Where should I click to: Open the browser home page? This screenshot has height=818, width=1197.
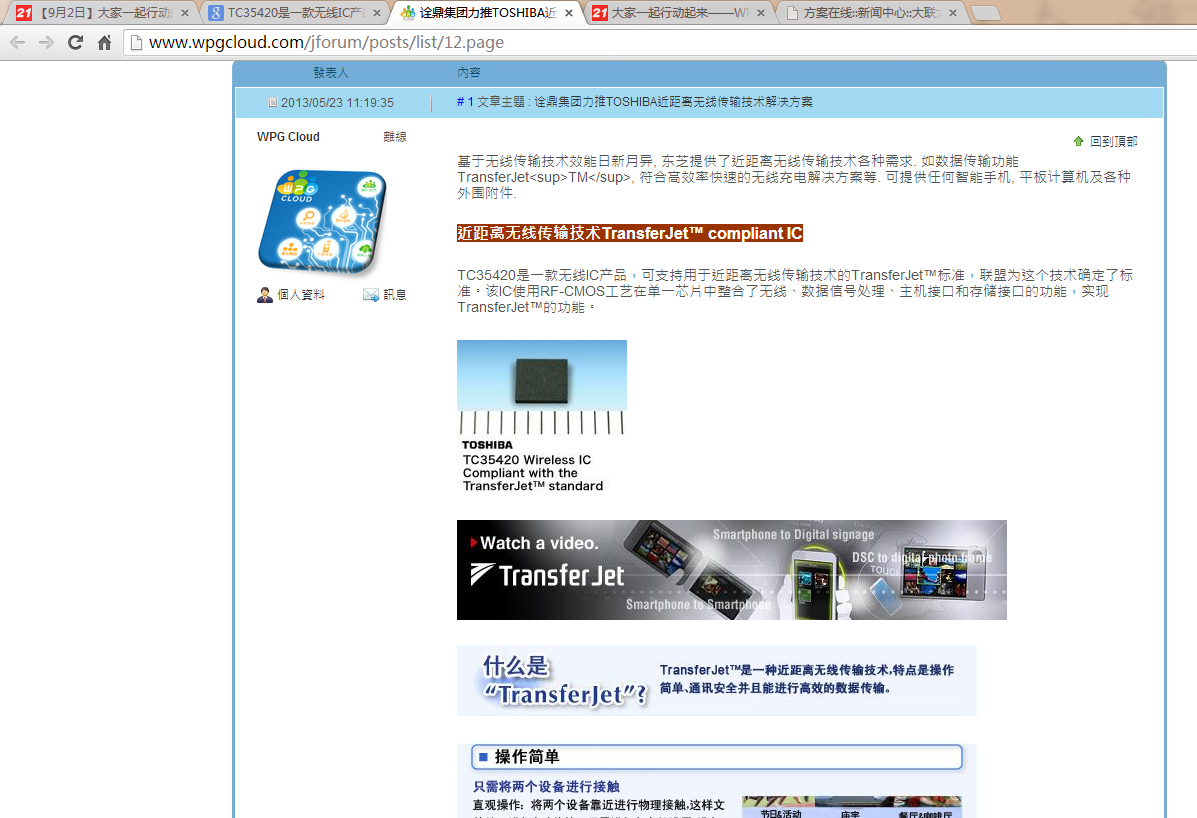[105, 43]
